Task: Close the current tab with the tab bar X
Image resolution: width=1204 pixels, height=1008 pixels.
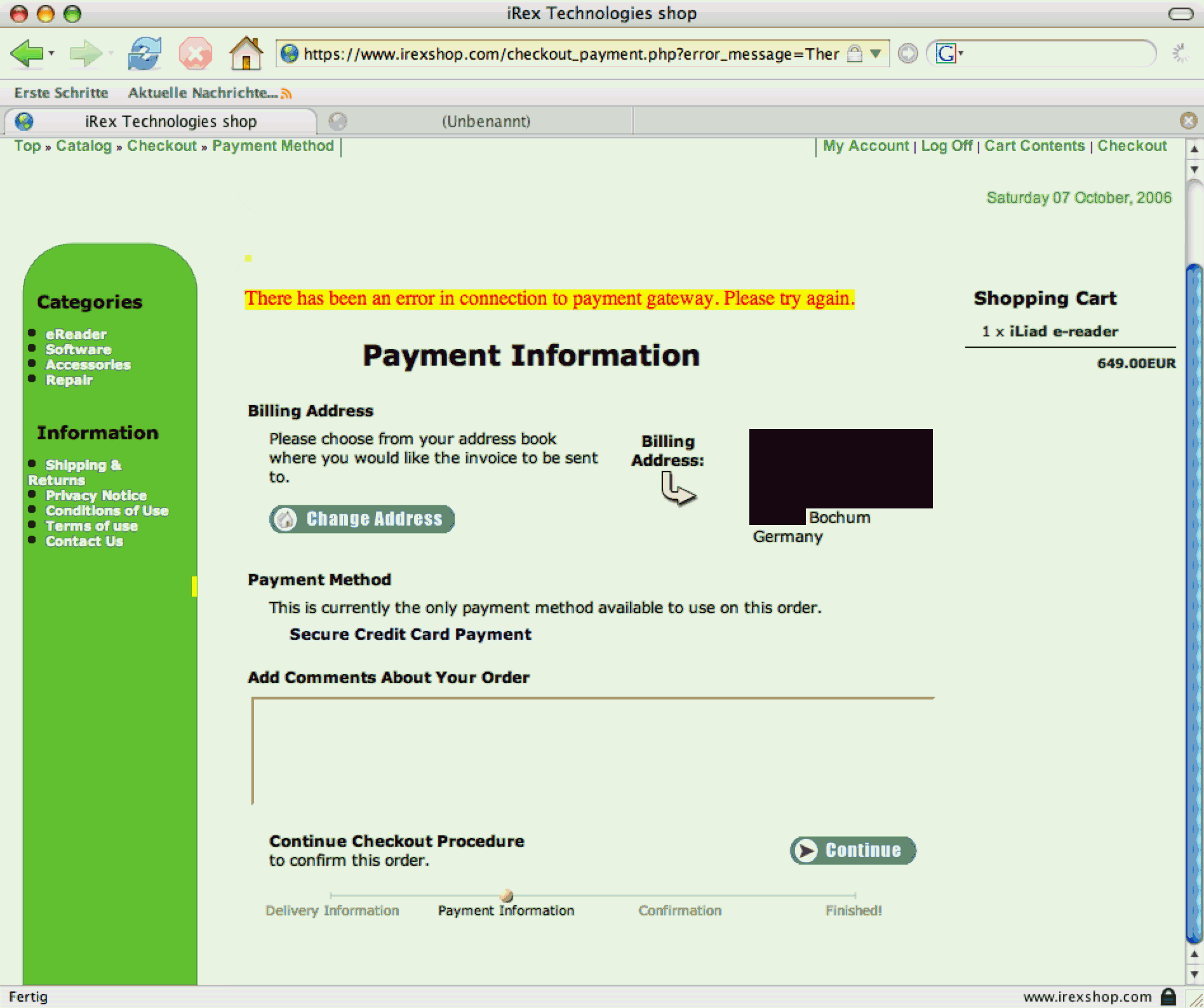Action: point(1188,121)
